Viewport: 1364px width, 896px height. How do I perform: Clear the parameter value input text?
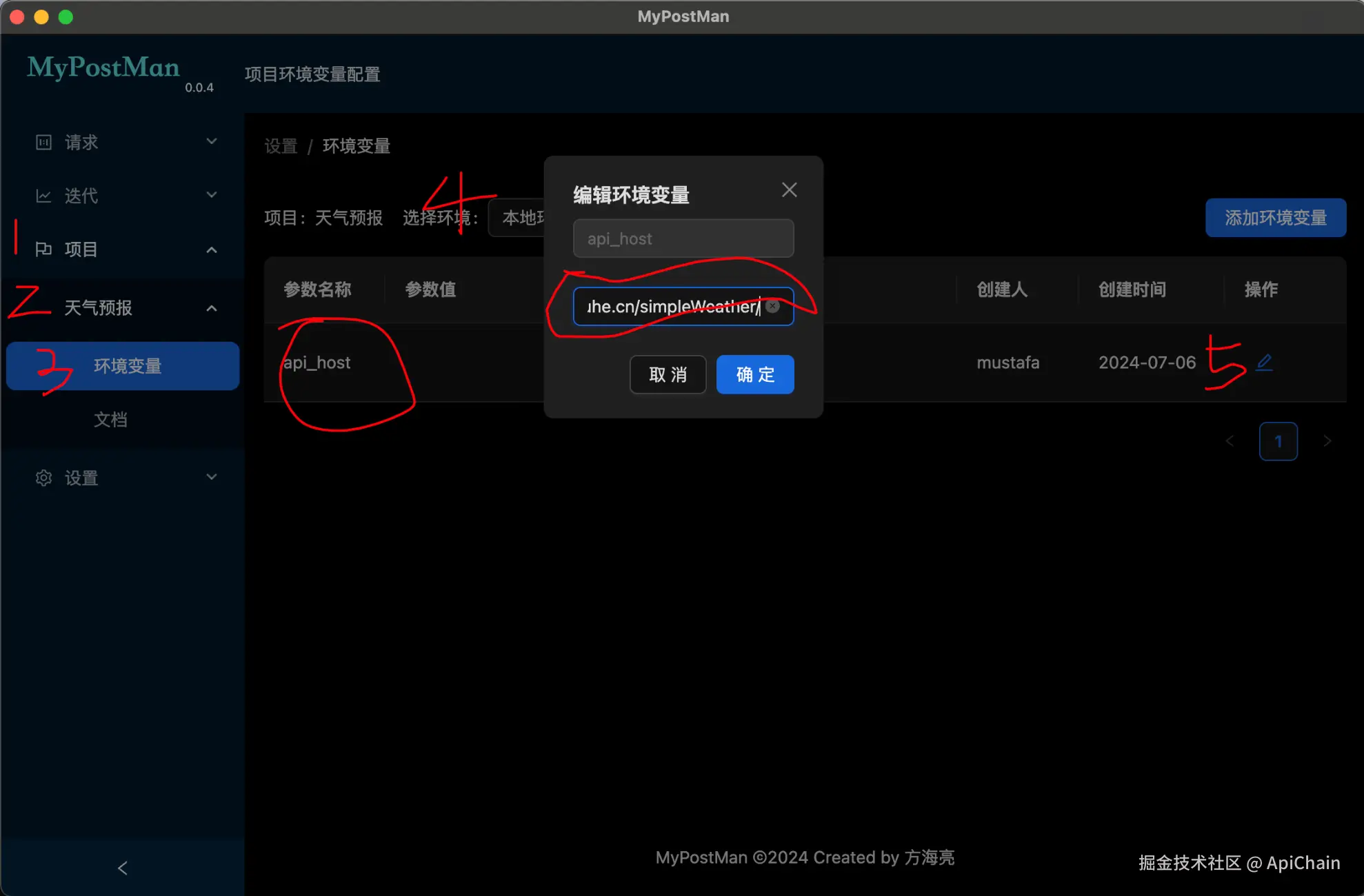[773, 307]
